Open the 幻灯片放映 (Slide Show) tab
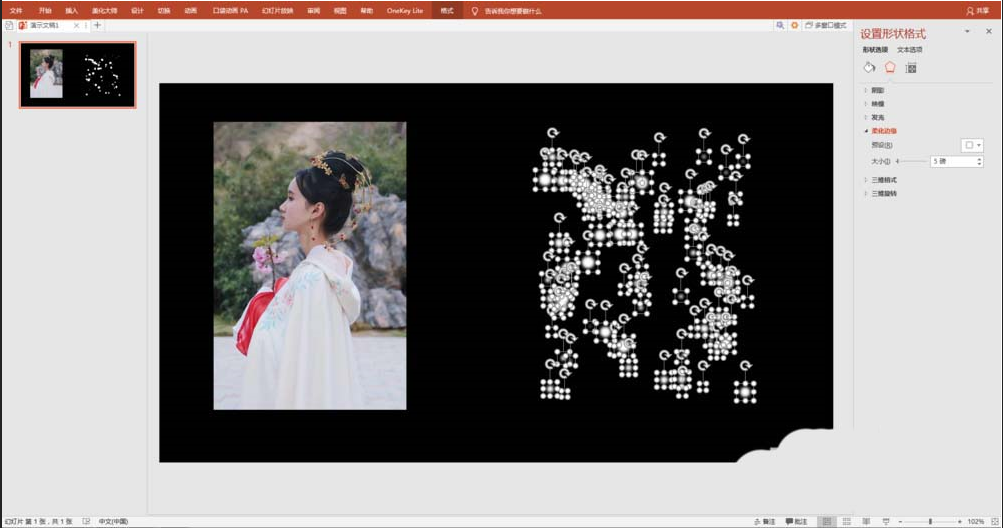This screenshot has height=528, width=1003. [x=278, y=11]
